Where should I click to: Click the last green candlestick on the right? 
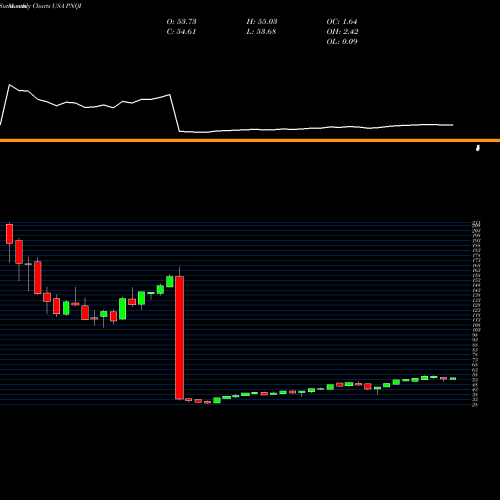tap(453, 378)
